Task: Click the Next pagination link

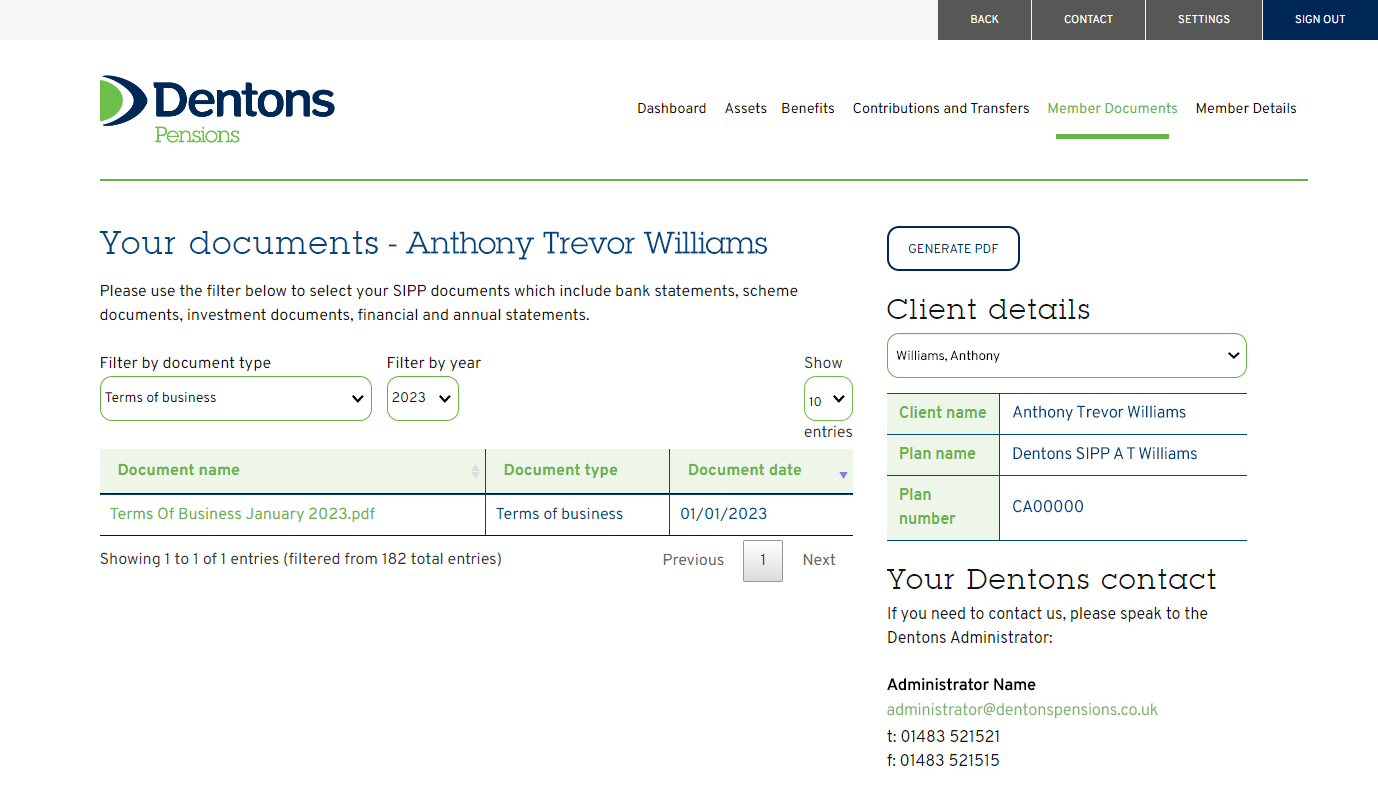Action: (x=819, y=560)
